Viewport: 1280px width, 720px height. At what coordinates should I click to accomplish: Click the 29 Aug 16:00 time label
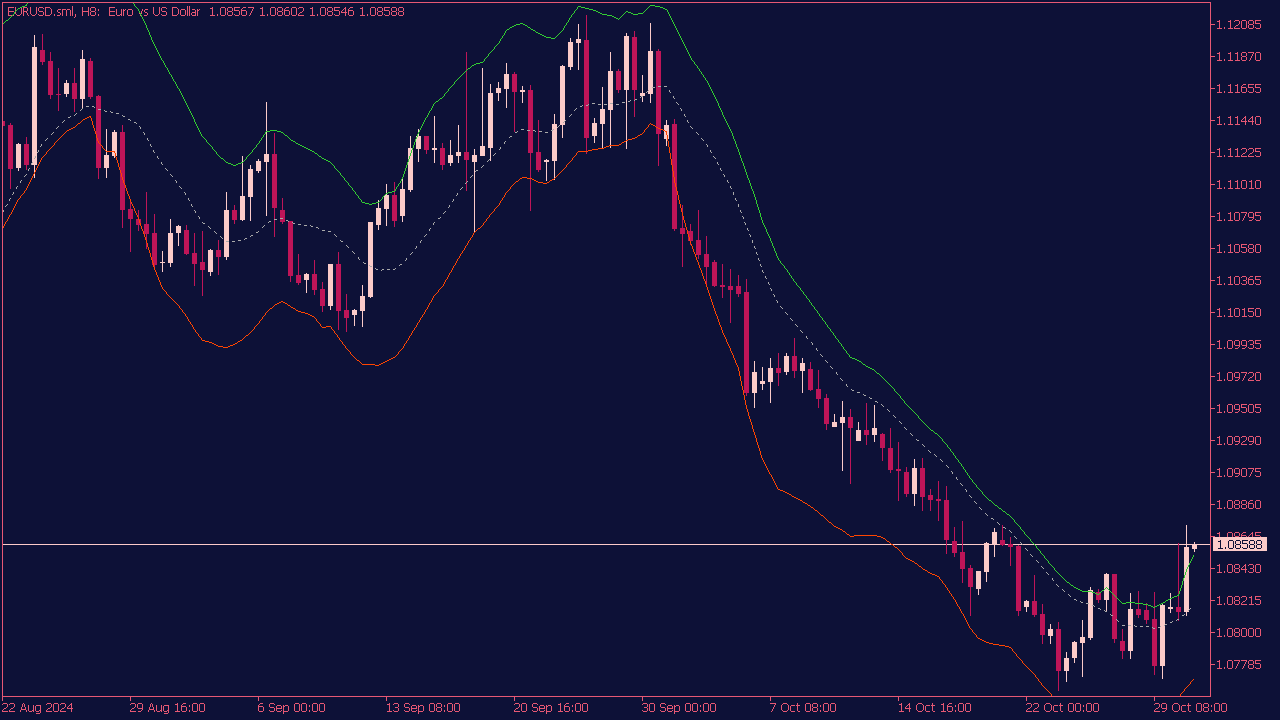(x=167, y=708)
